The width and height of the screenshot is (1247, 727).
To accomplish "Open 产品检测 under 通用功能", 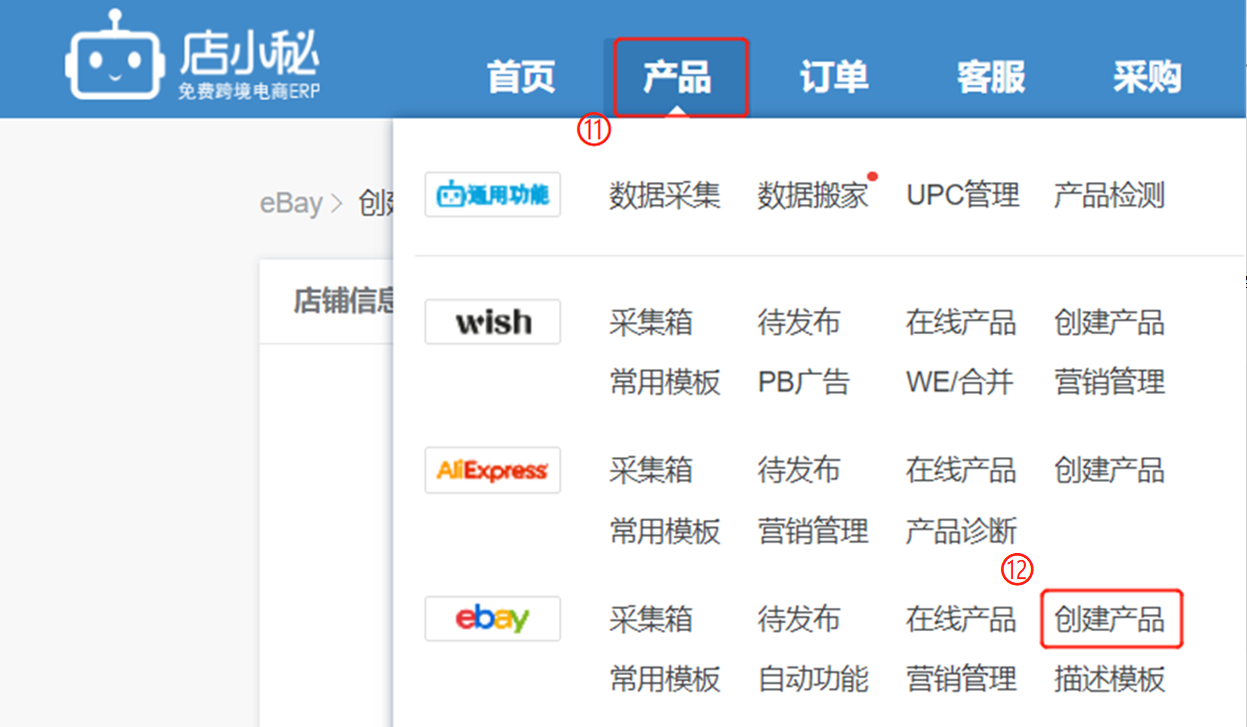I will tap(1110, 195).
